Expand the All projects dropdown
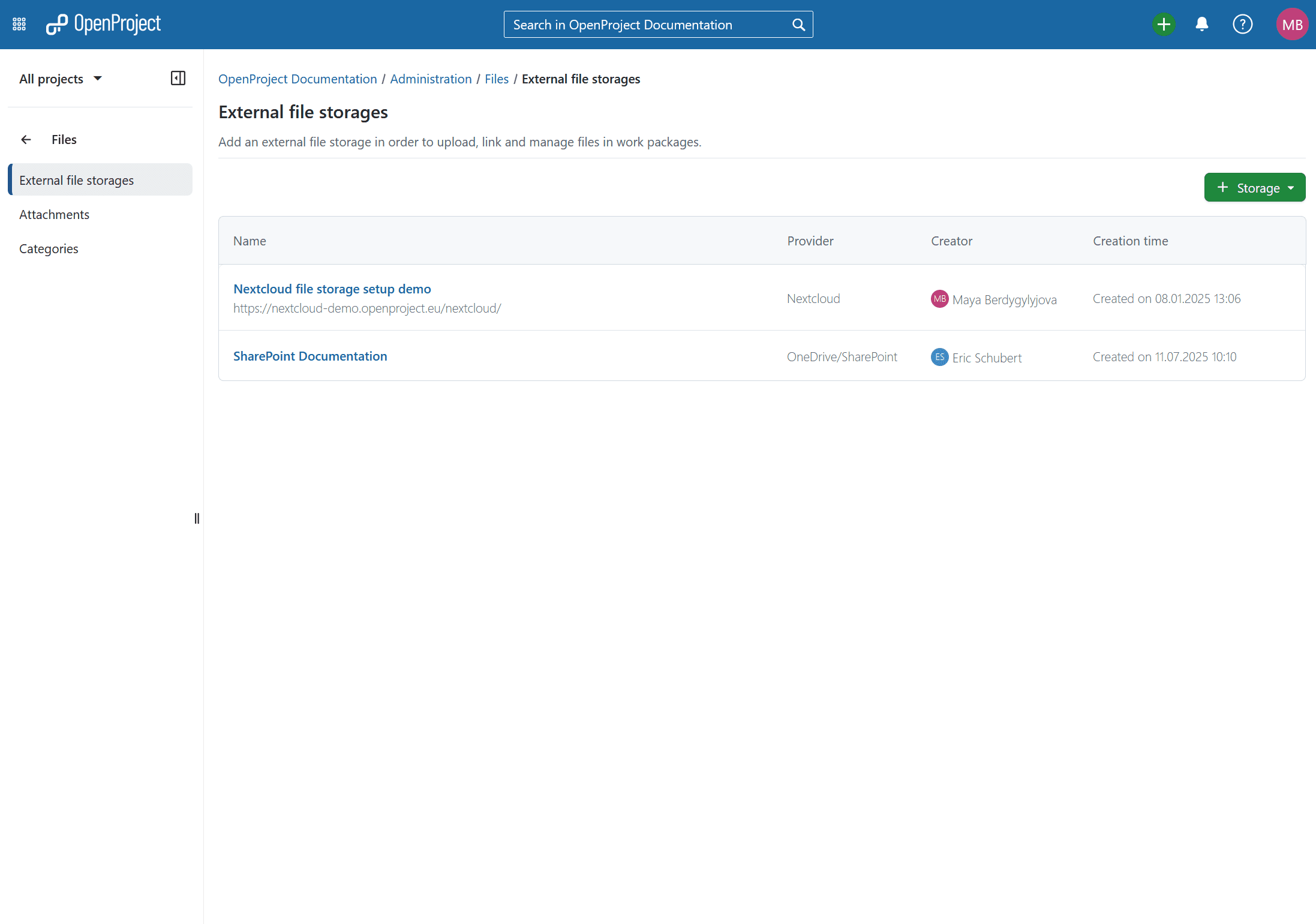This screenshot has width=1316, height=924. (x=61, y=79)
